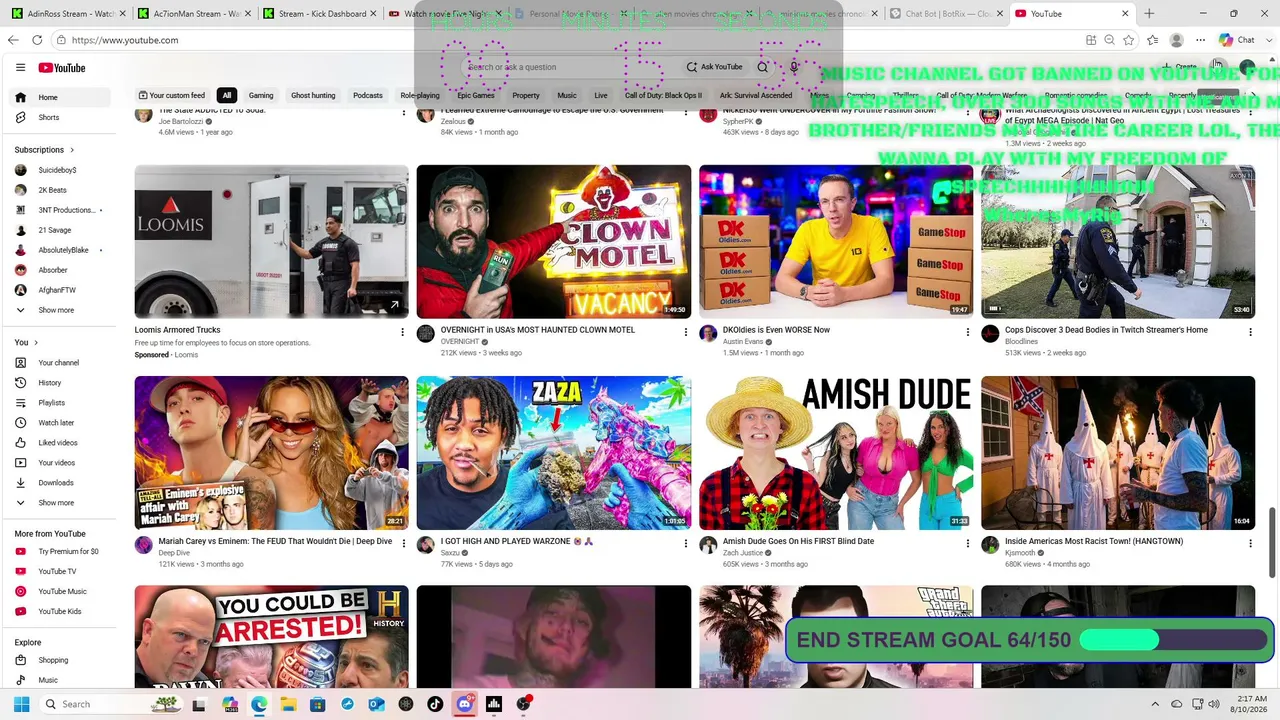Refresh the YouTube page

tap(37, 40)
